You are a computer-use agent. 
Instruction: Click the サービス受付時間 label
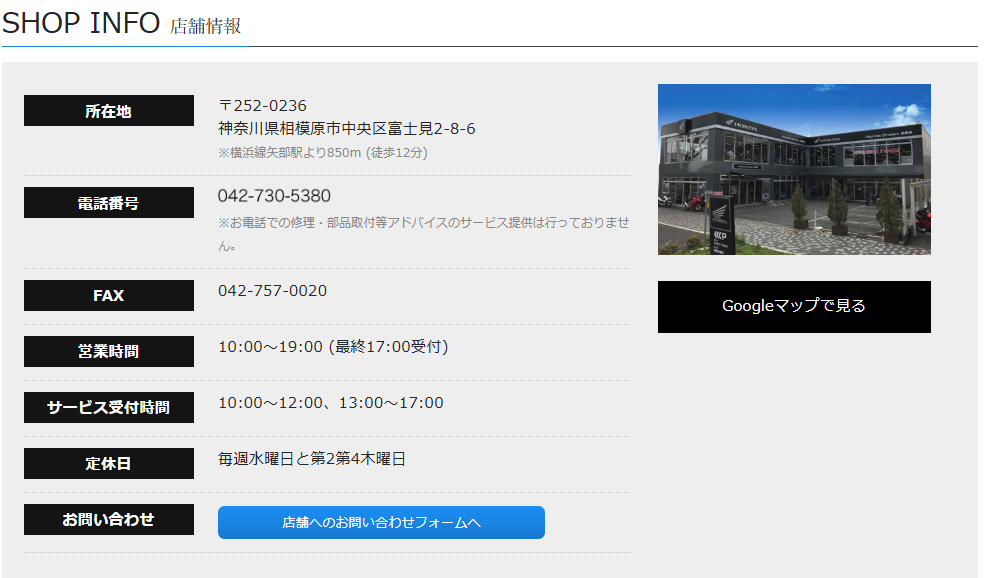click(108, 407)
